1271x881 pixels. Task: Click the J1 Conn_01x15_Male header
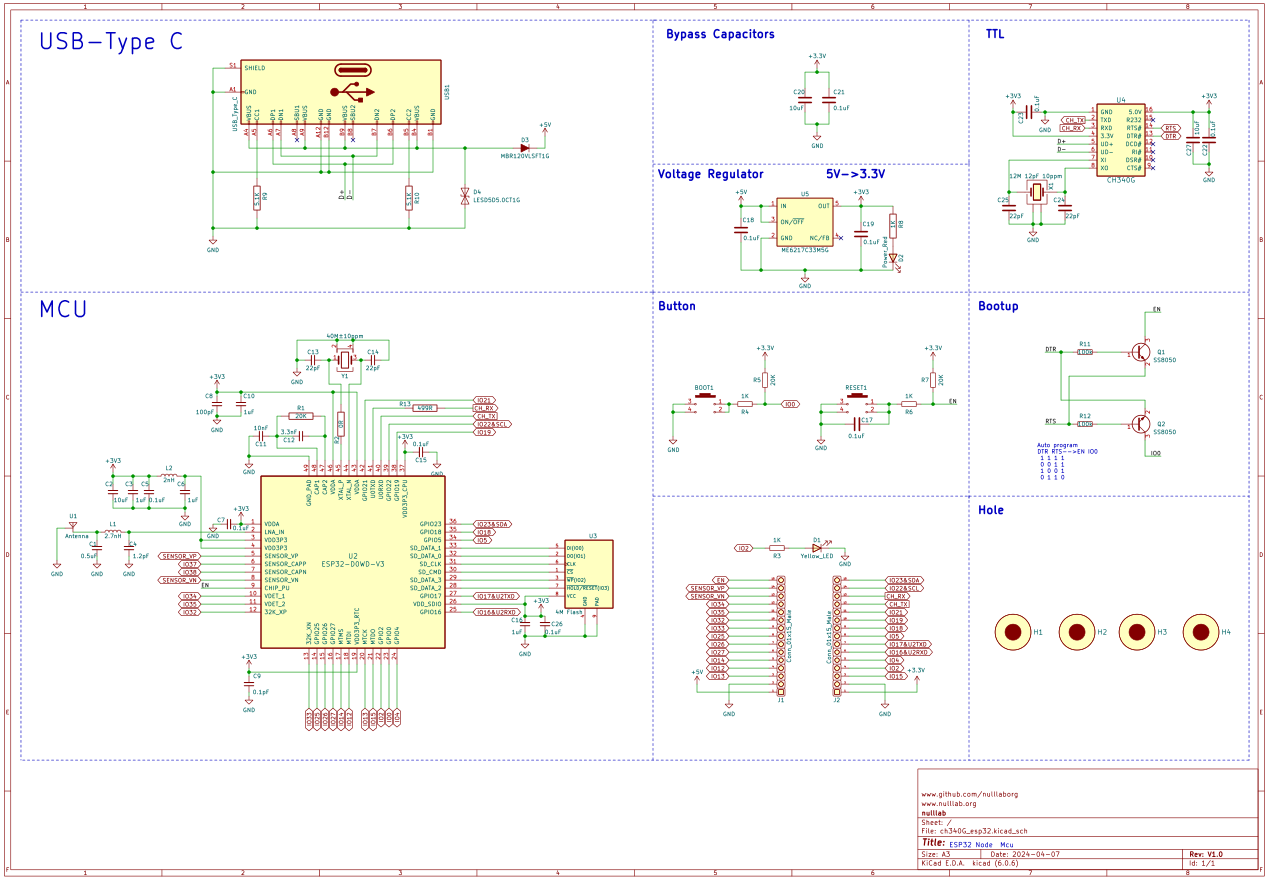click(x=781, y=636)
